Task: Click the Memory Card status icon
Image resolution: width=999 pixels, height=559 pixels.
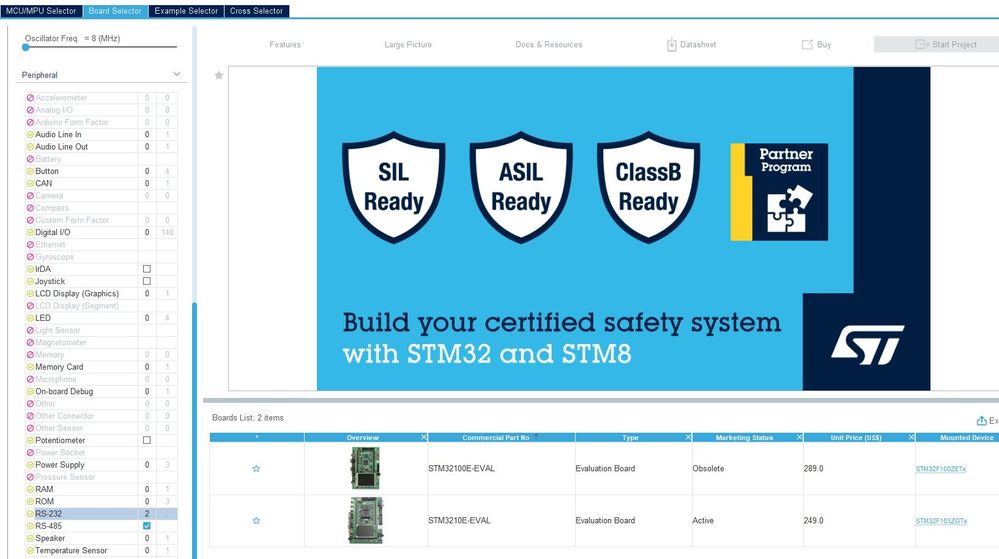Action: tap(30, 367)
